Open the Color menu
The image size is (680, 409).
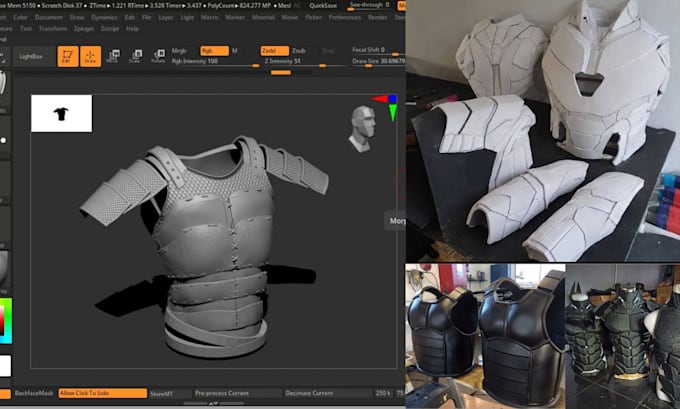click(20, 17)
